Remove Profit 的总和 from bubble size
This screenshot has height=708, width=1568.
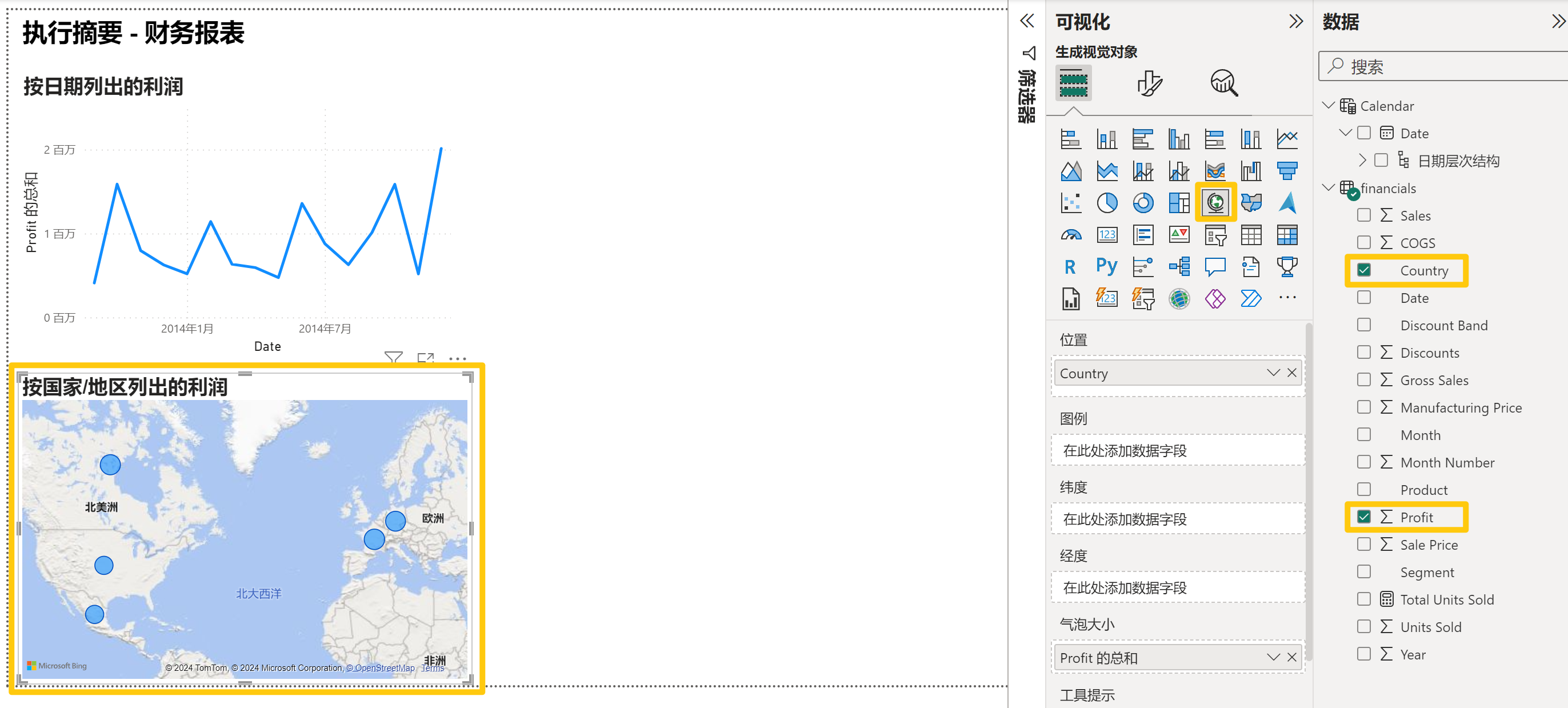(x=1291, y=657)
